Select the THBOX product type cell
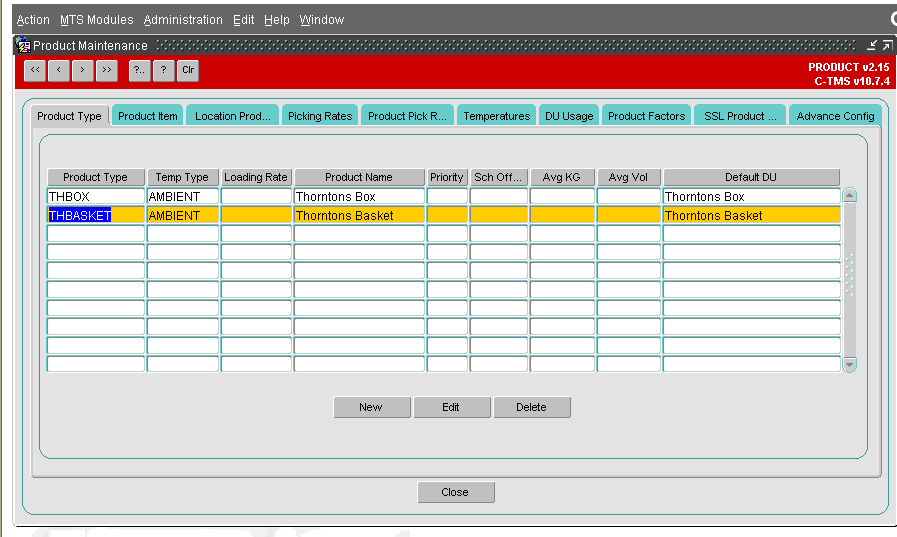 click(96, 197)
